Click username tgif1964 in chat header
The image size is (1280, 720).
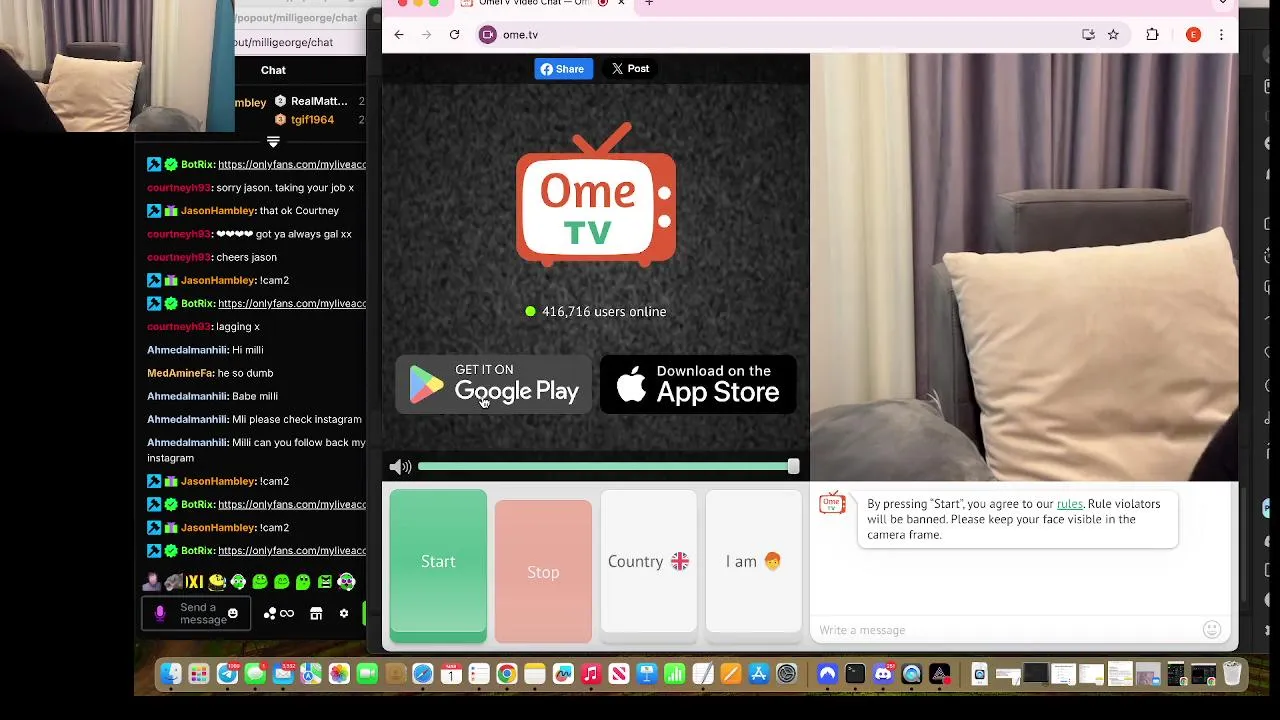[x=312, y=120]
